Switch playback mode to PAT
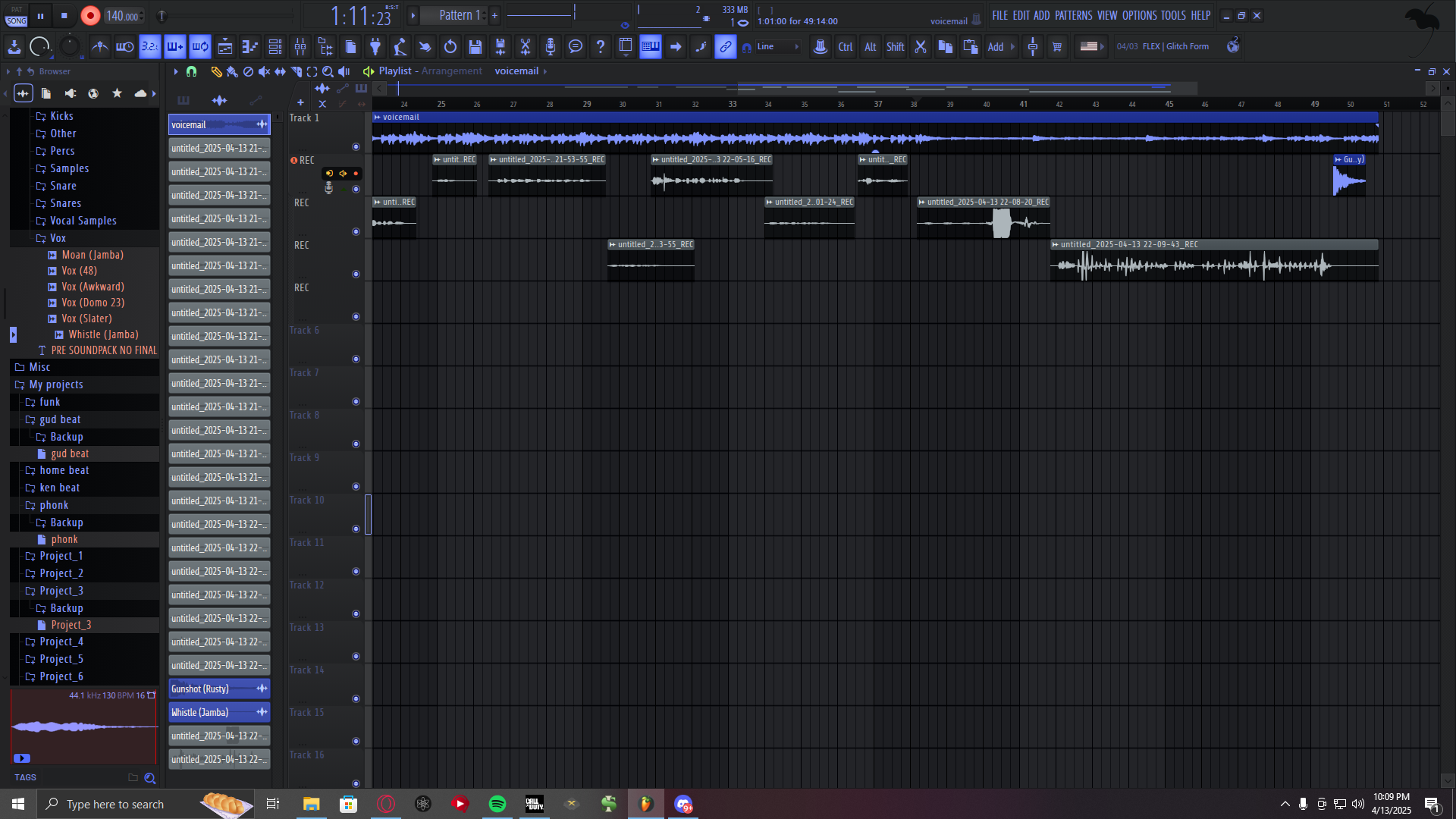 pyautogui.click(x=17, y=10)
